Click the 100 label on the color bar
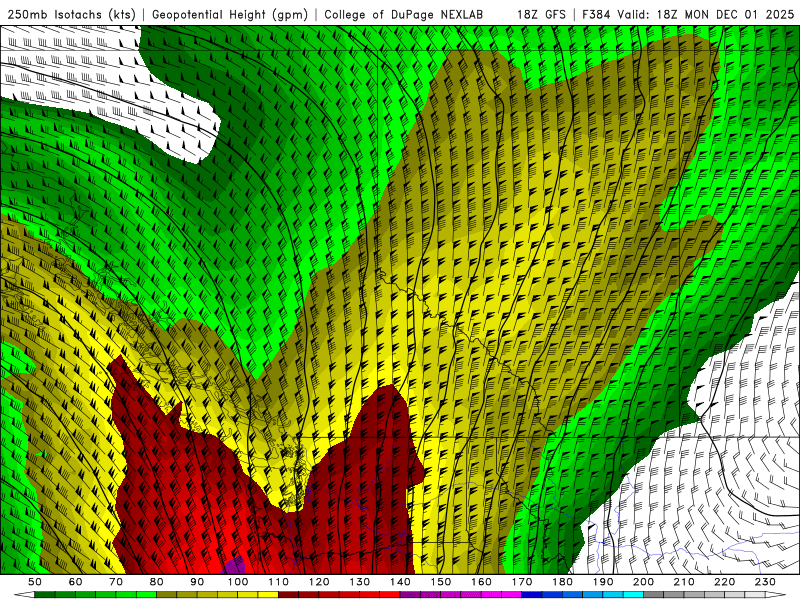This screenshot has width=800, height=600. [238, 582]
